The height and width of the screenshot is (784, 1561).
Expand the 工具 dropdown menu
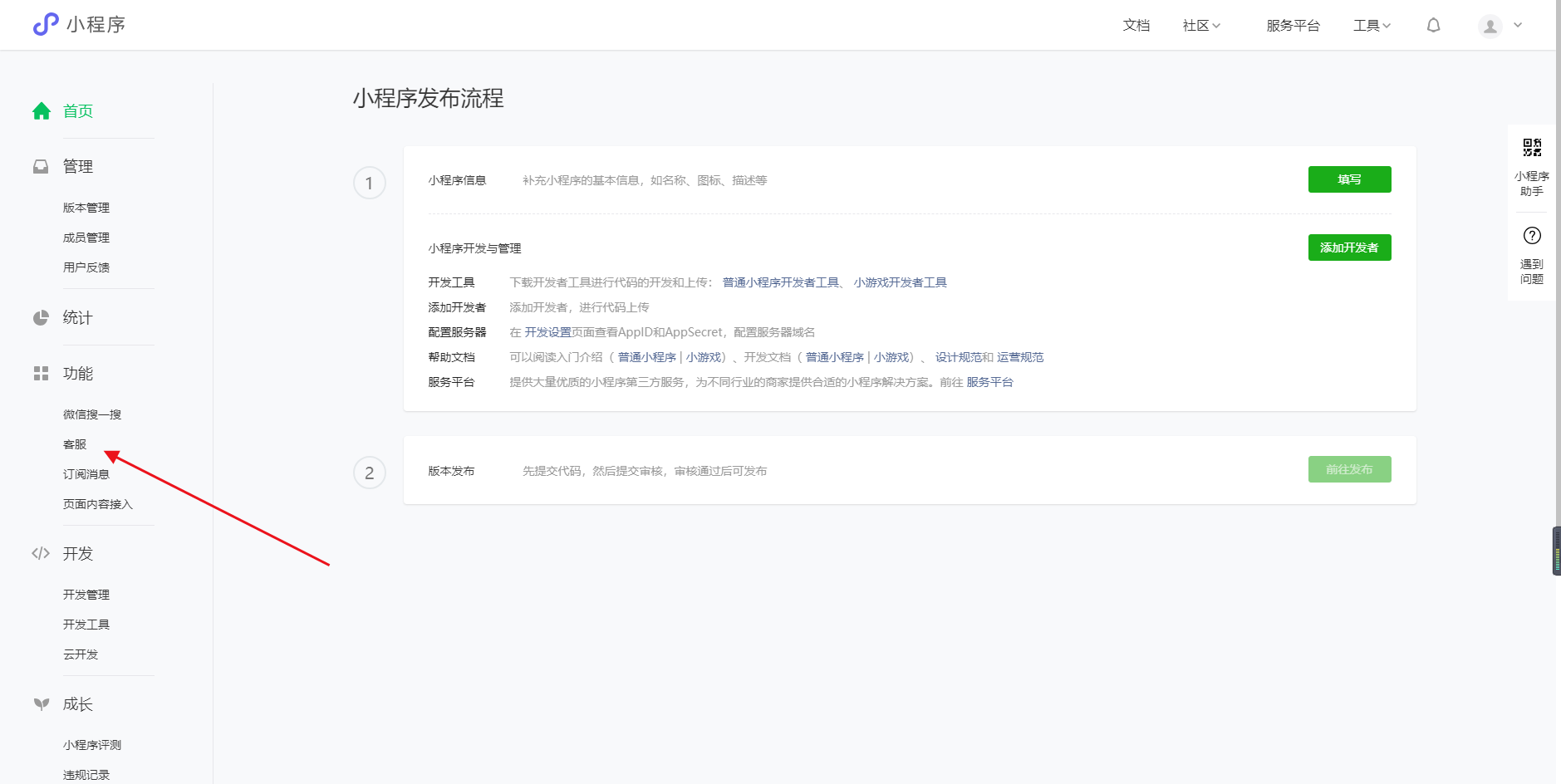pyautogui.click(x=1371, y=25)
